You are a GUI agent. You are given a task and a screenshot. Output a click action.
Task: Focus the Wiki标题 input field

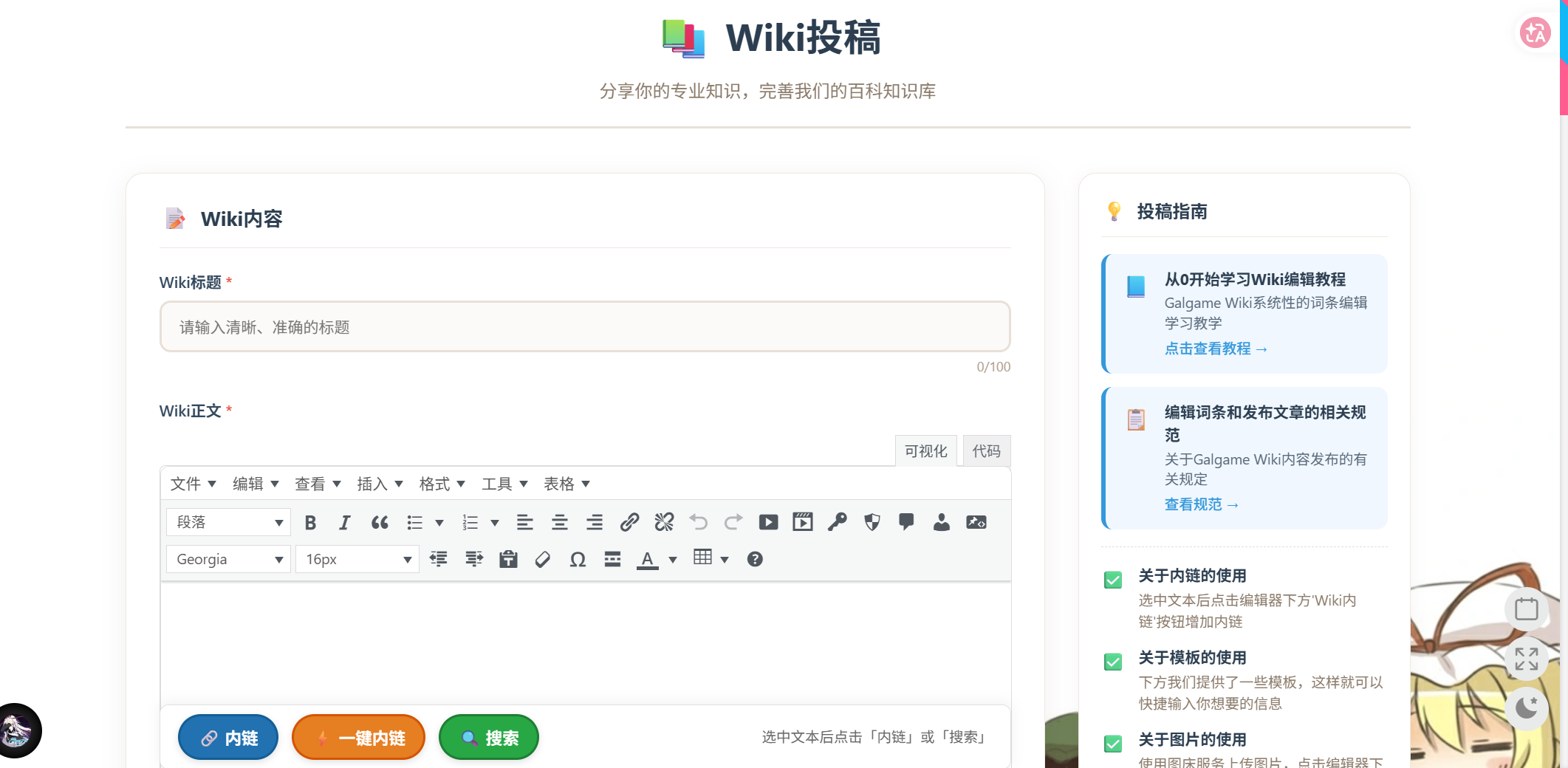point(585,326)
